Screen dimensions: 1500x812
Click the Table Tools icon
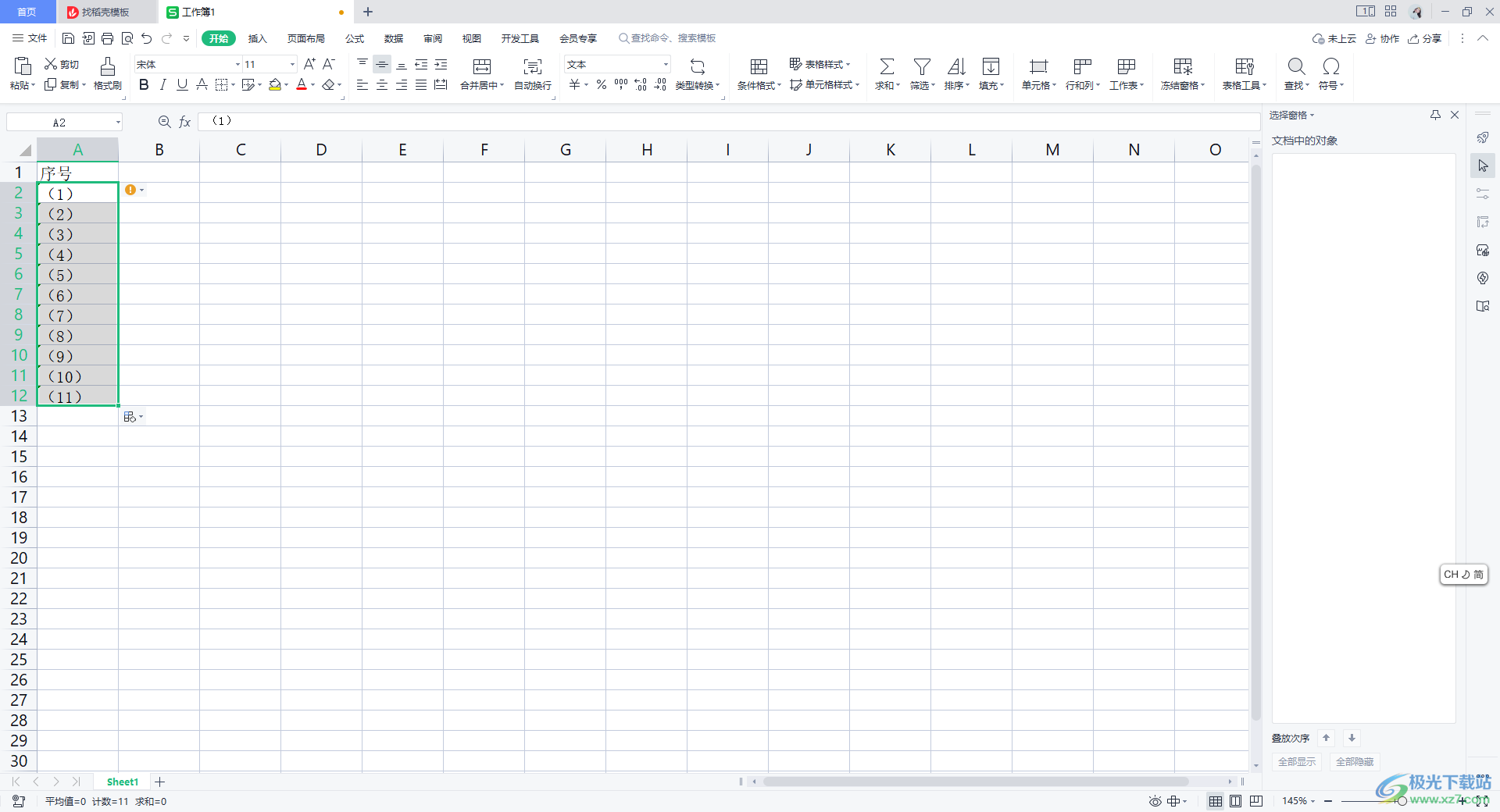1245,66
